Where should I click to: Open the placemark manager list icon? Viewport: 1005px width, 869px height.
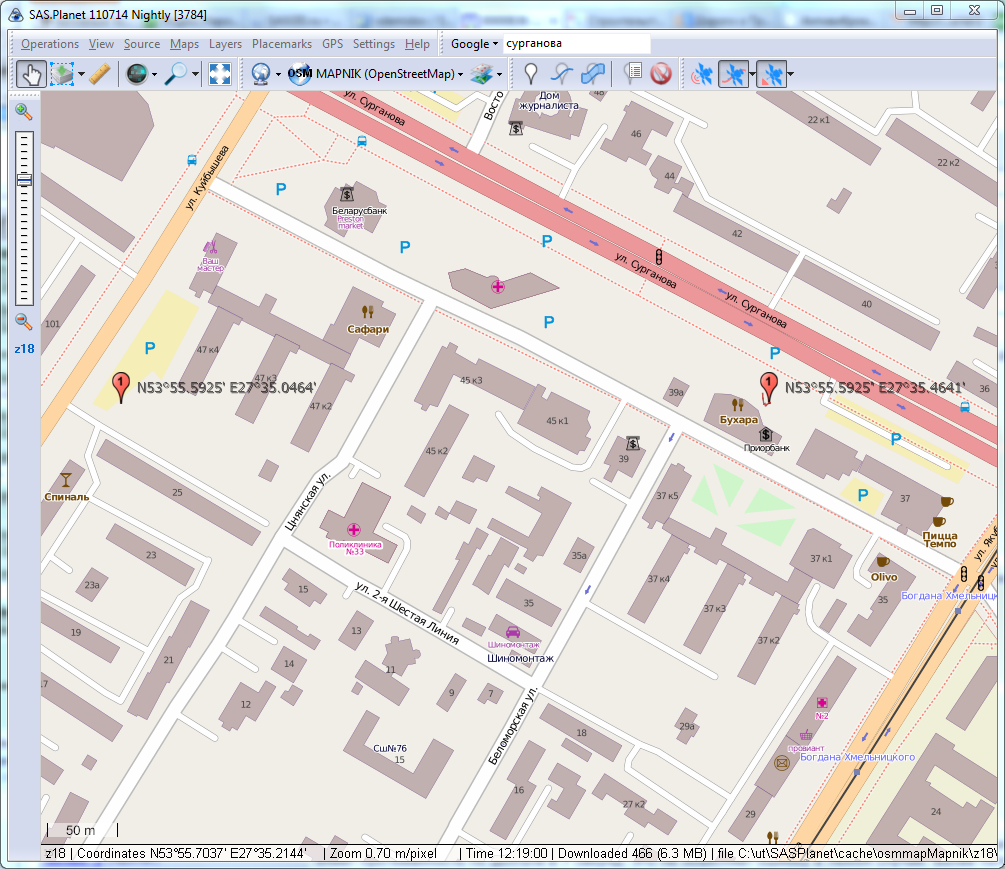tap(632, 74)
